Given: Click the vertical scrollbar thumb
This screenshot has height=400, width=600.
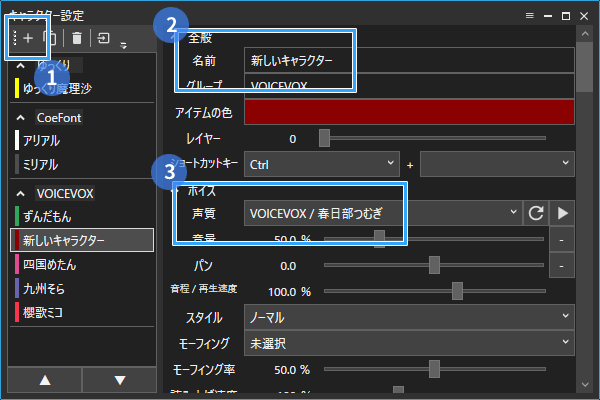Looking at the screenshot, I should point(585,67).
